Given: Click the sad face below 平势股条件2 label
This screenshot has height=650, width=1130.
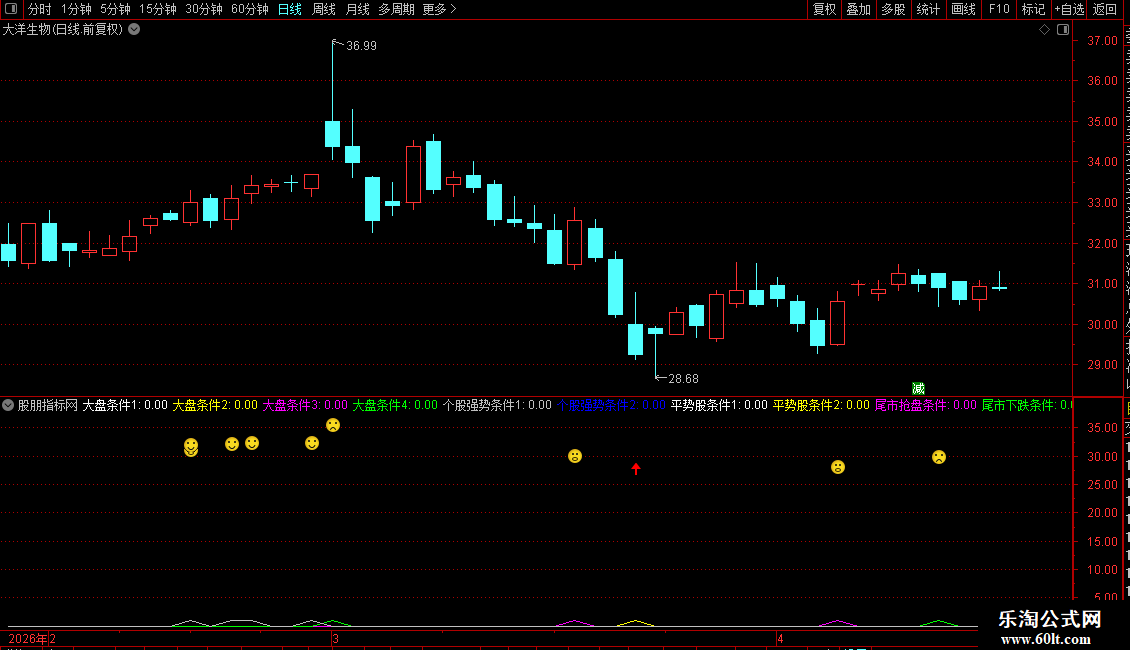Looking at the screenshot, I should pyautogui.click(x=837, y=467).
